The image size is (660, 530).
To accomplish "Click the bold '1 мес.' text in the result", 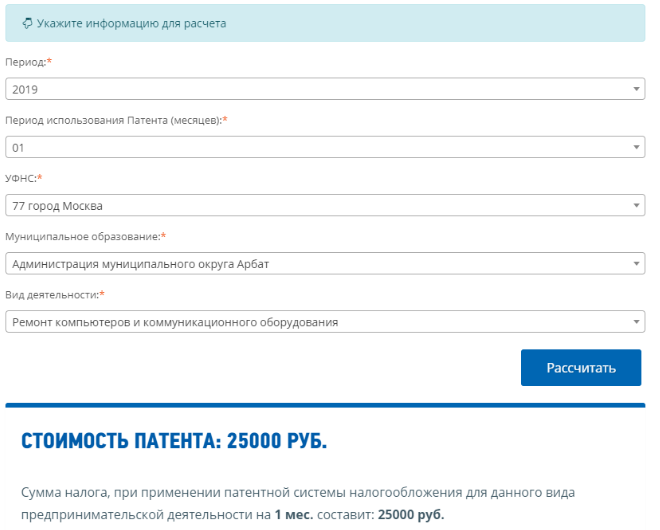I will (x=294, y=514).
